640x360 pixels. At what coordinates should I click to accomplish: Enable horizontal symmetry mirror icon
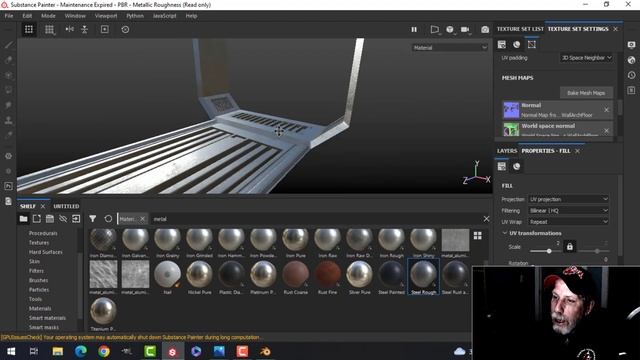(70, 29)
